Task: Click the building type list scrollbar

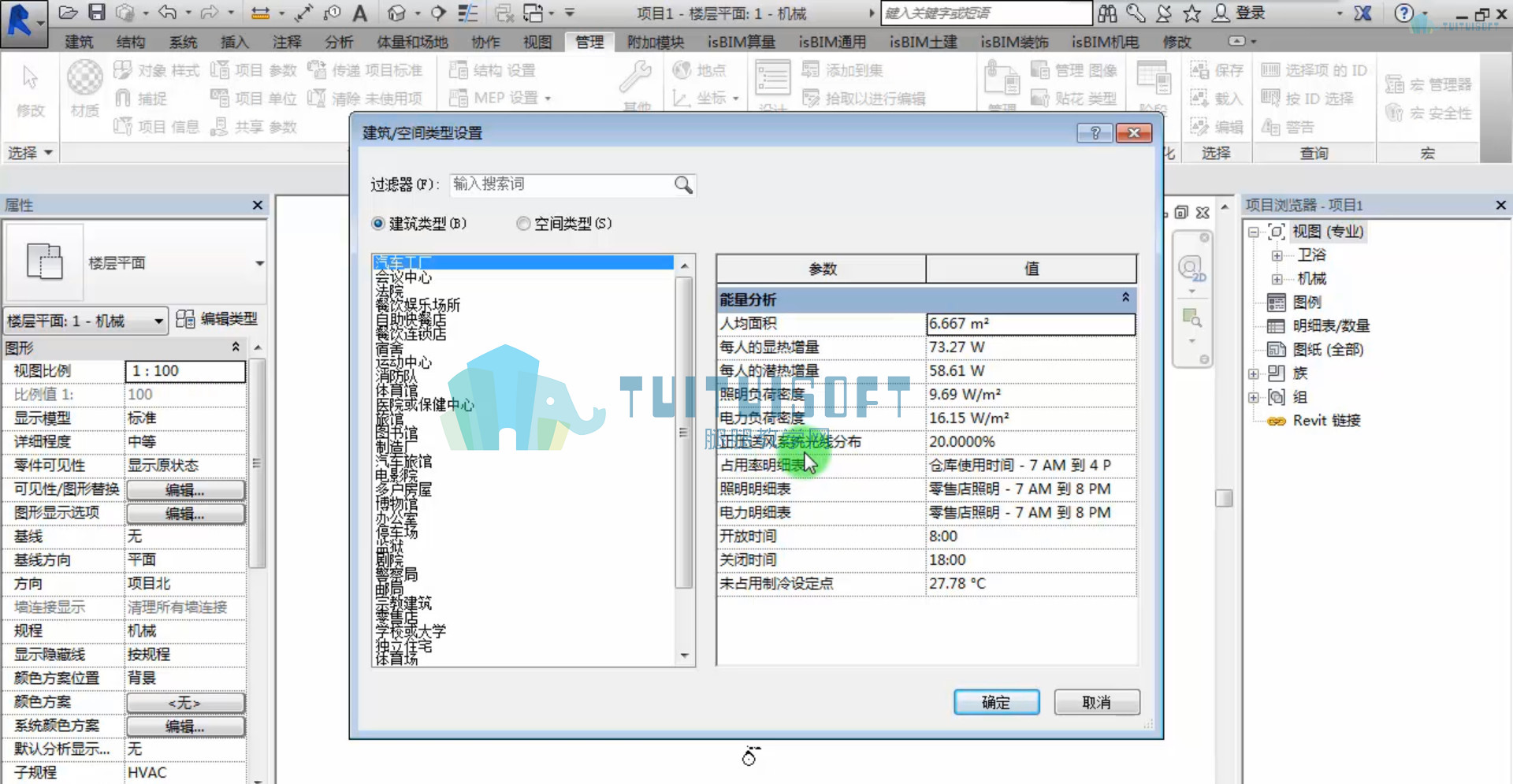Action: click(x=684, y=432)
